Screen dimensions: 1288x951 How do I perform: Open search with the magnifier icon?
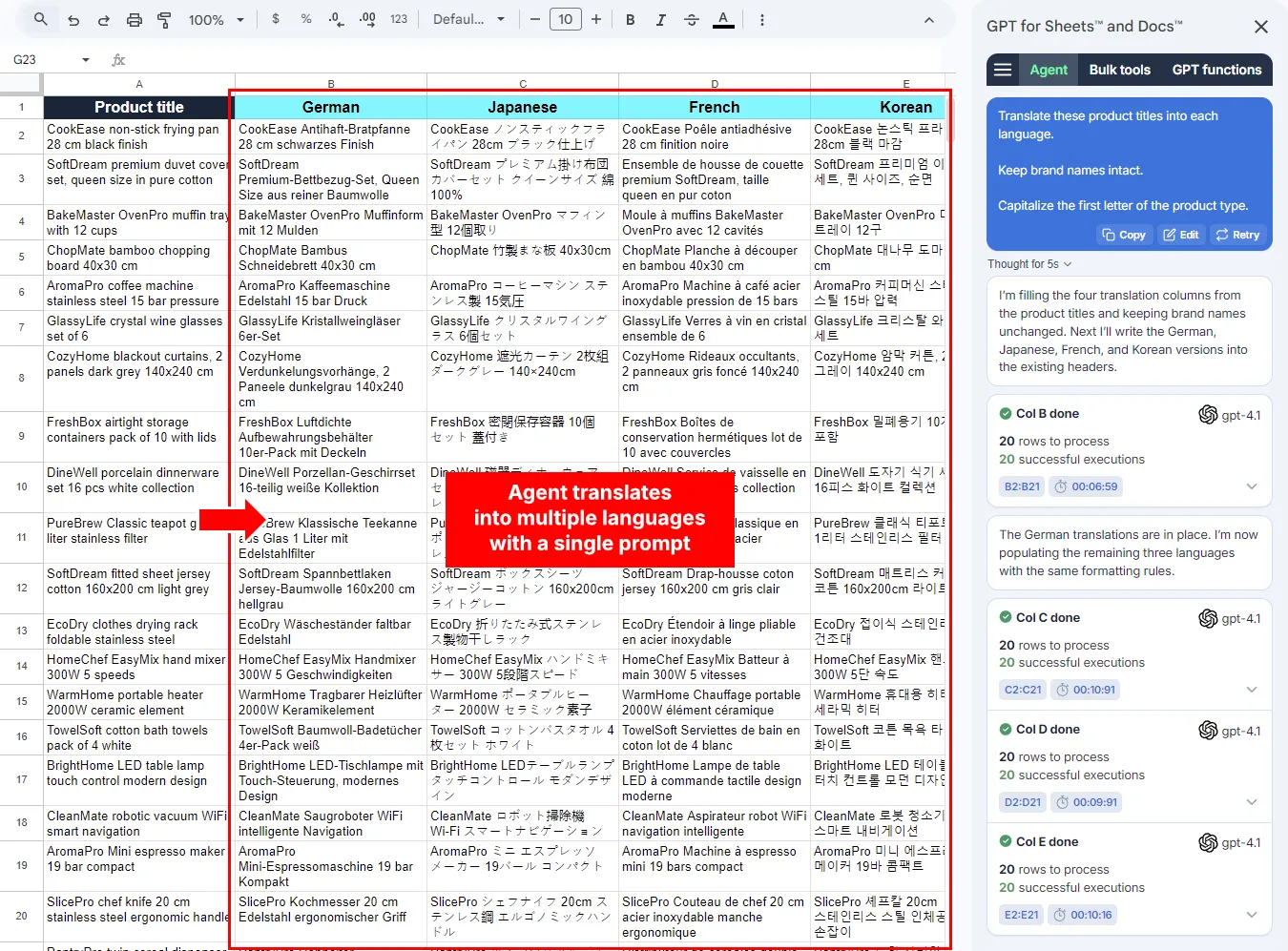pos(41,19)
